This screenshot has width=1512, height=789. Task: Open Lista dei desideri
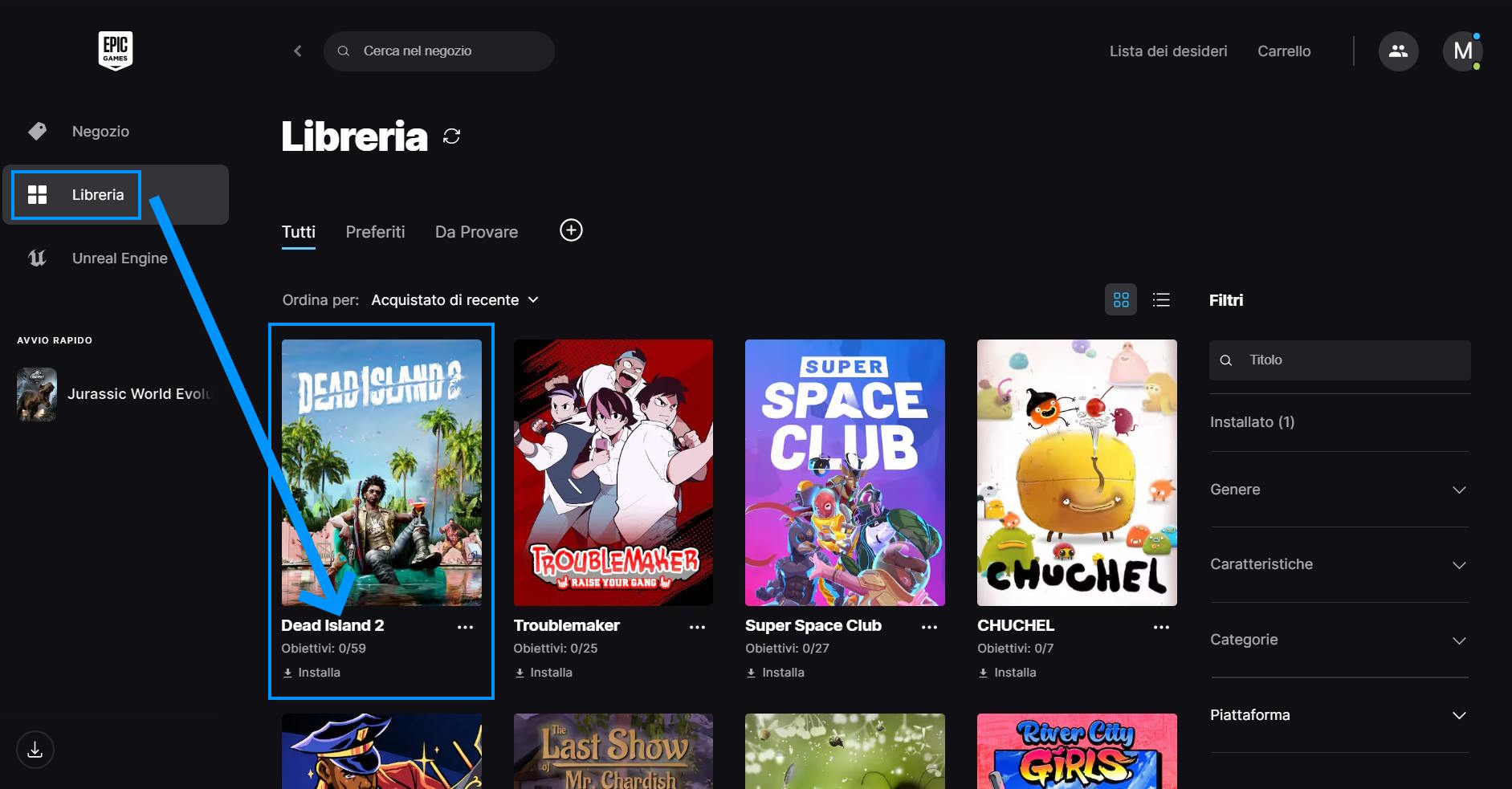coord(1168,51)
